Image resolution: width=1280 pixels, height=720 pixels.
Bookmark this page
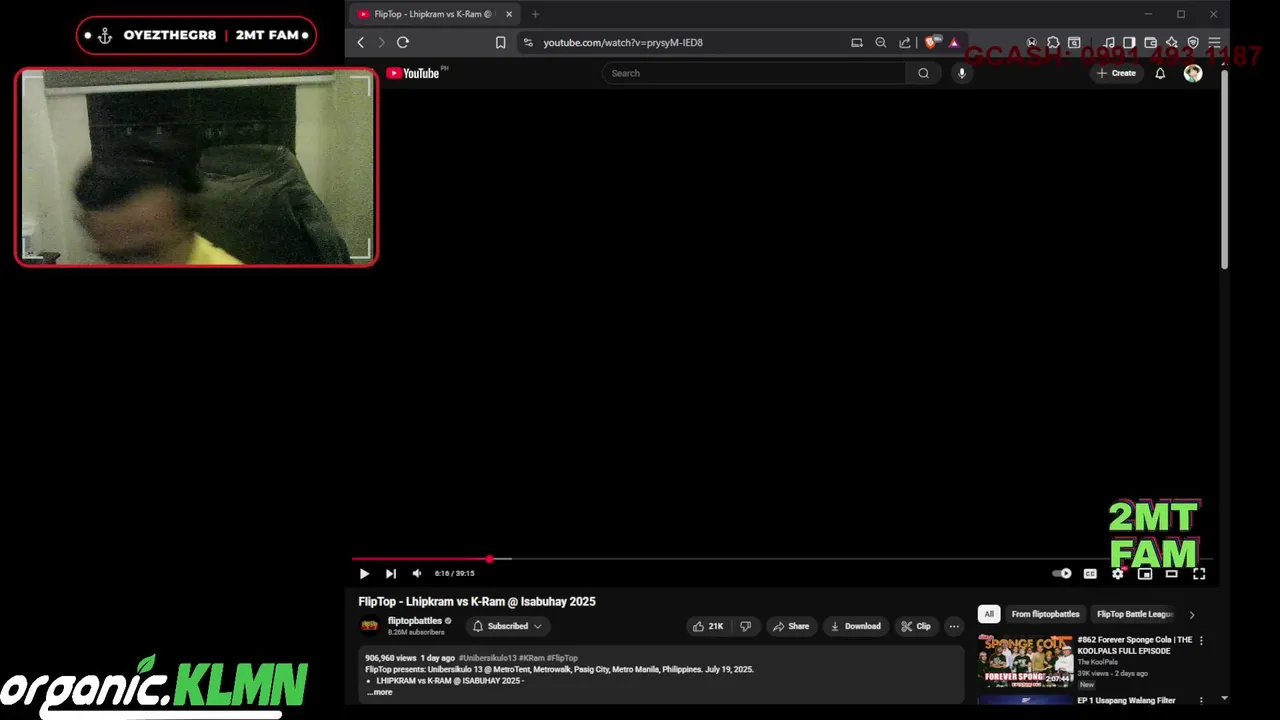click(x=501, y=42)
